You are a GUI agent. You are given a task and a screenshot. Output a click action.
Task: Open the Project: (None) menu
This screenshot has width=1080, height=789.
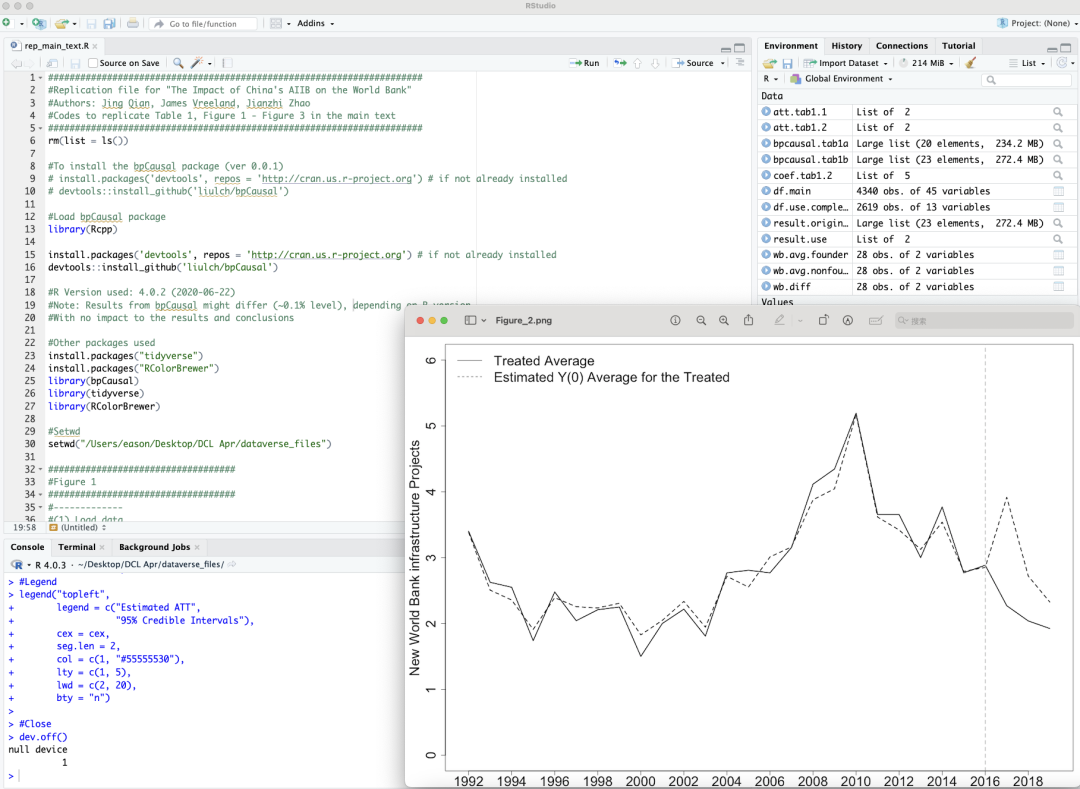tap(1037, 23)
